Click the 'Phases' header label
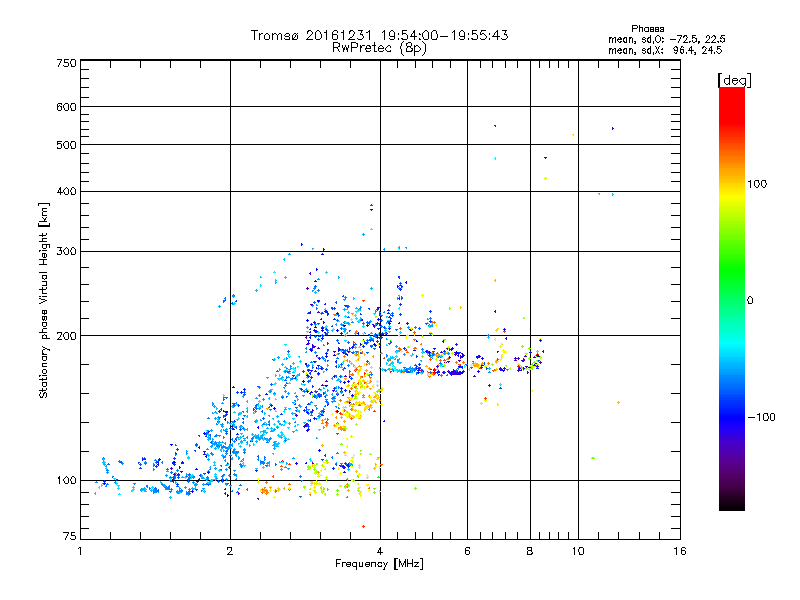Image resolution: width=800 pixels, height=600 pixels. point(647,29)
